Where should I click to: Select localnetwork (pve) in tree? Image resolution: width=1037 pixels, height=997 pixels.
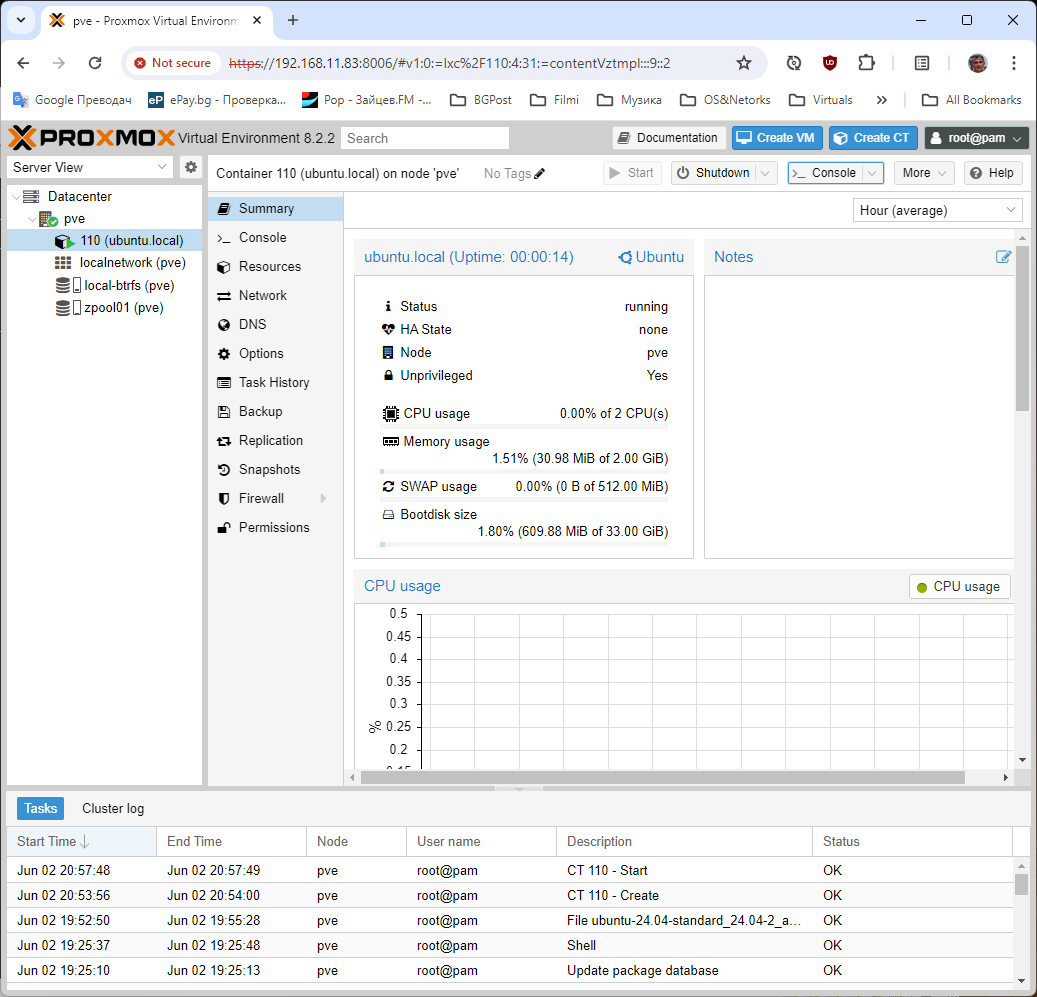104,262
